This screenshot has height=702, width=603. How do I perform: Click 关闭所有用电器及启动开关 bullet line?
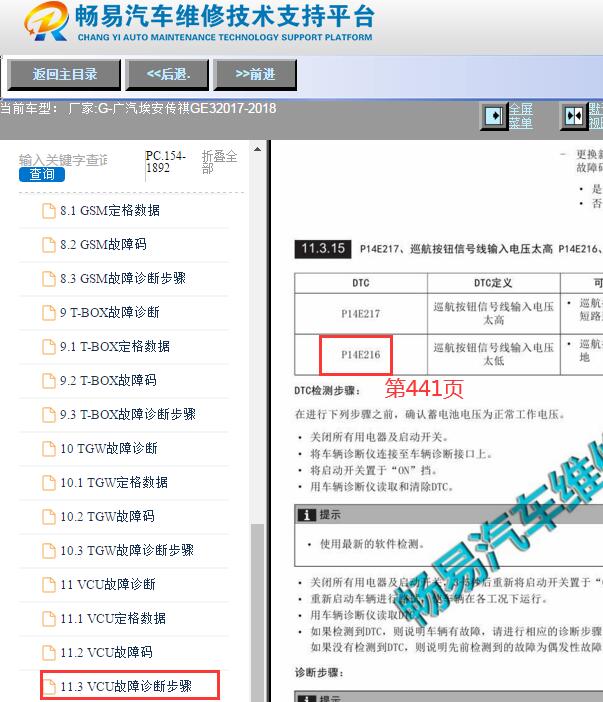pos(379,437)
